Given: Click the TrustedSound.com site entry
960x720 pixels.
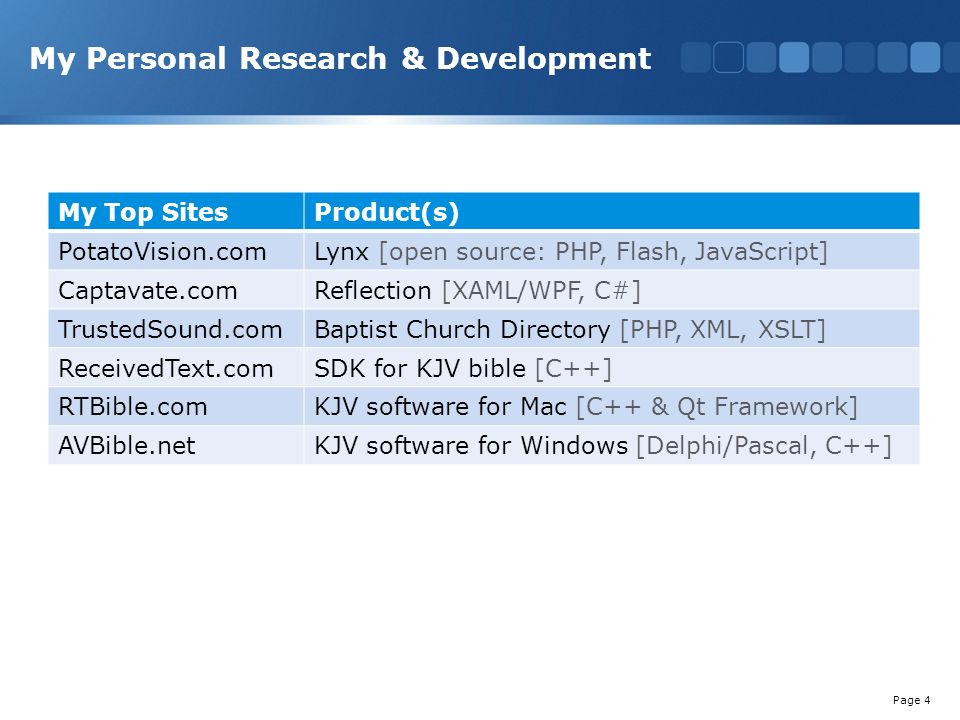Looking at the screenshot, I should point(176,329).
